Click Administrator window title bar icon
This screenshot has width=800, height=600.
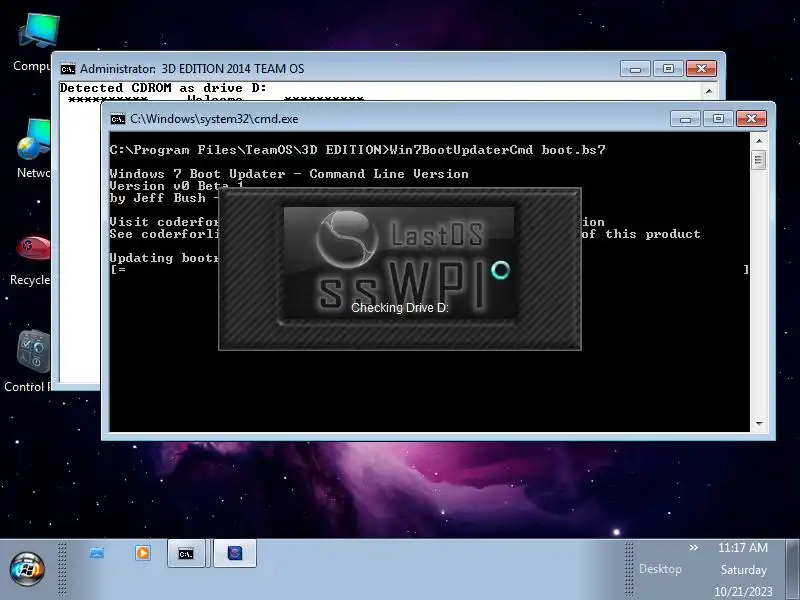pos(67,69)
